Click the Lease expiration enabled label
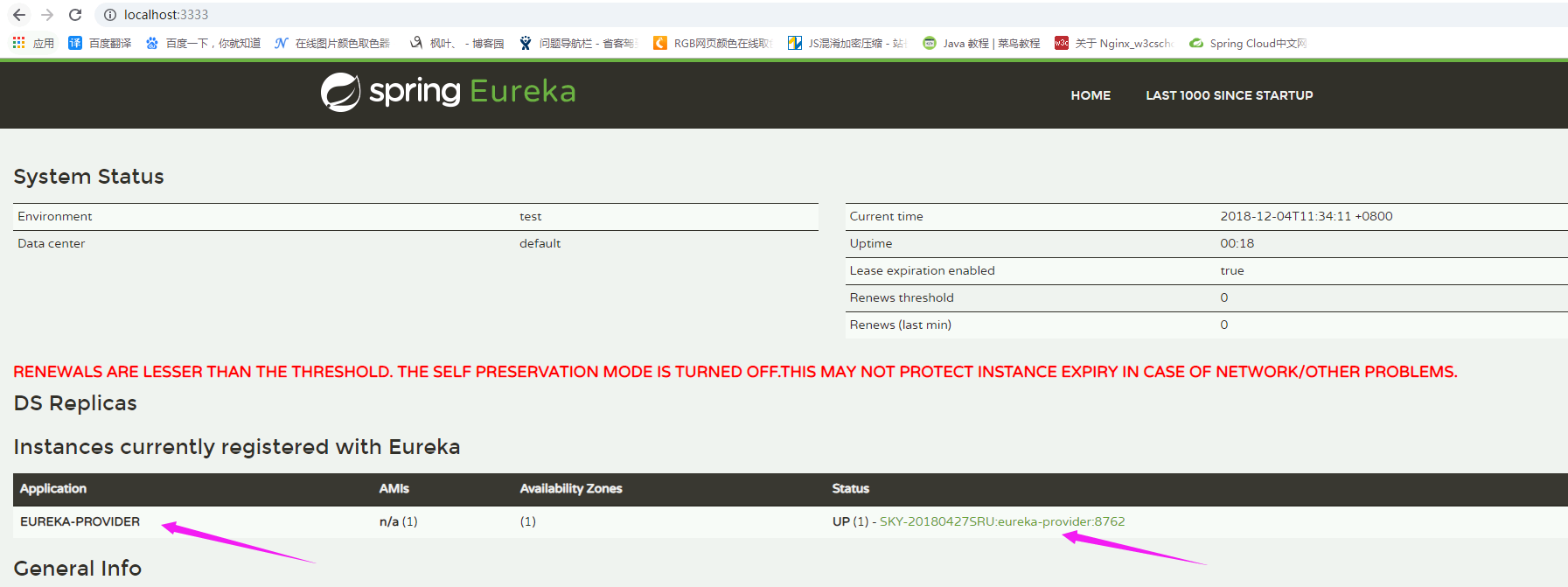Viewport: 1568px width, 587px height. click(x=922, y=270)
